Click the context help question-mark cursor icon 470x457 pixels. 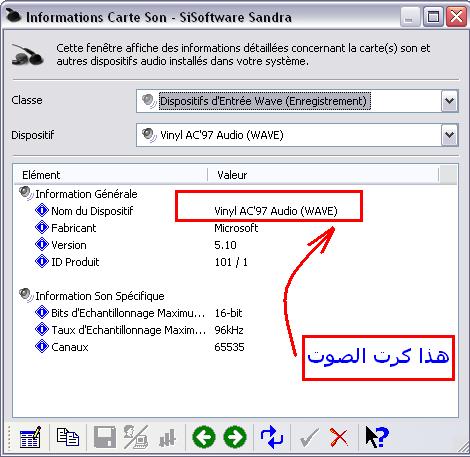click(377, 437)
